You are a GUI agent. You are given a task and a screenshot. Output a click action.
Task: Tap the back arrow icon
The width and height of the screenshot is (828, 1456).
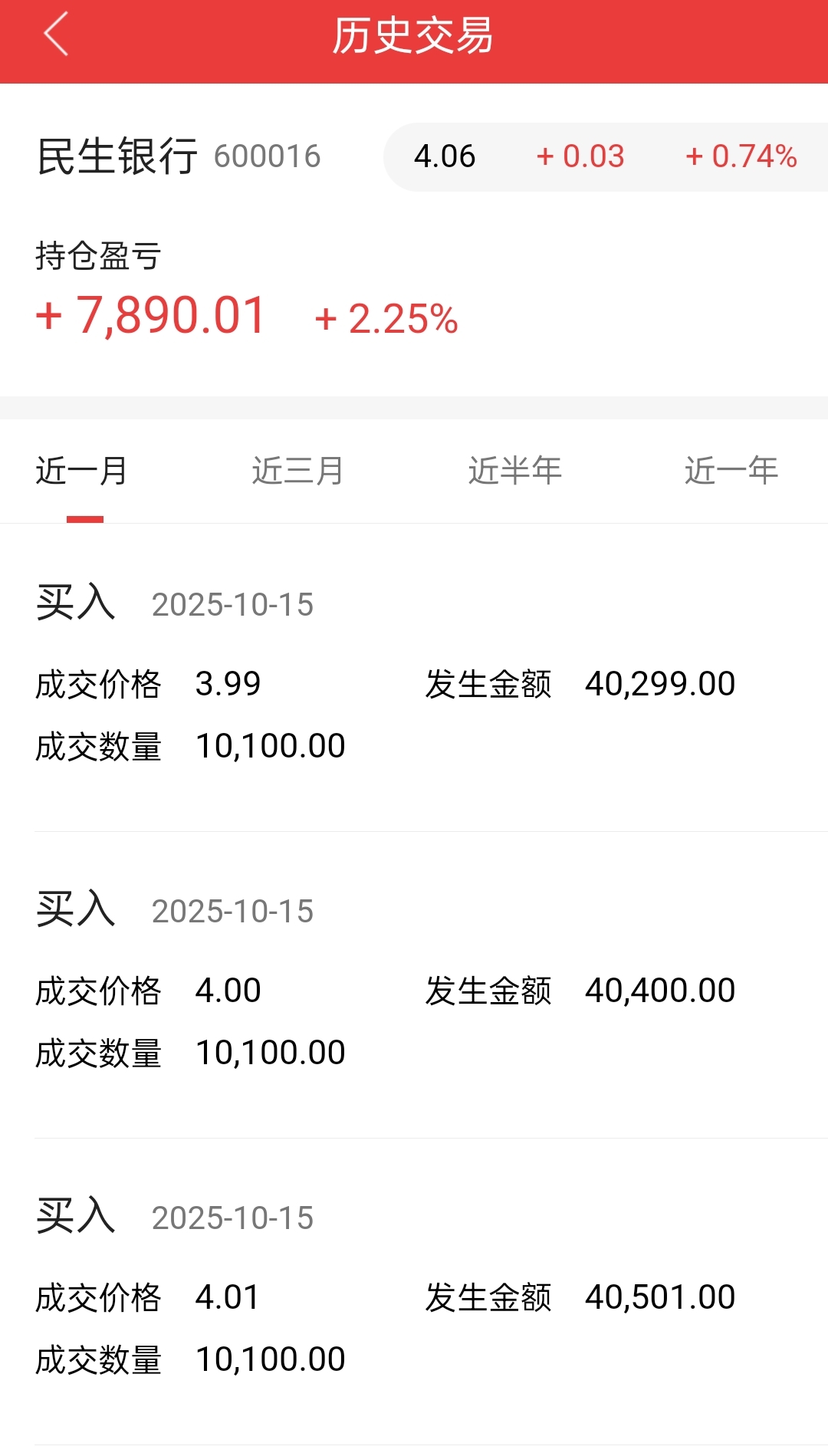pos(56,35)
